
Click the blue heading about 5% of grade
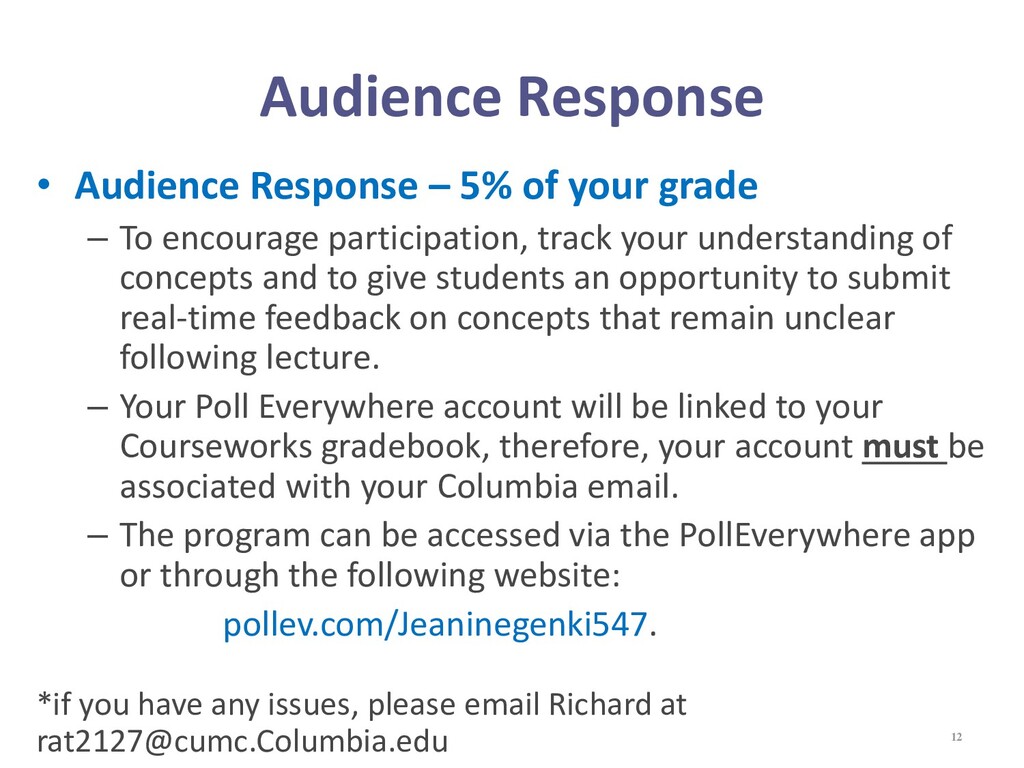(x=416, y=186)
